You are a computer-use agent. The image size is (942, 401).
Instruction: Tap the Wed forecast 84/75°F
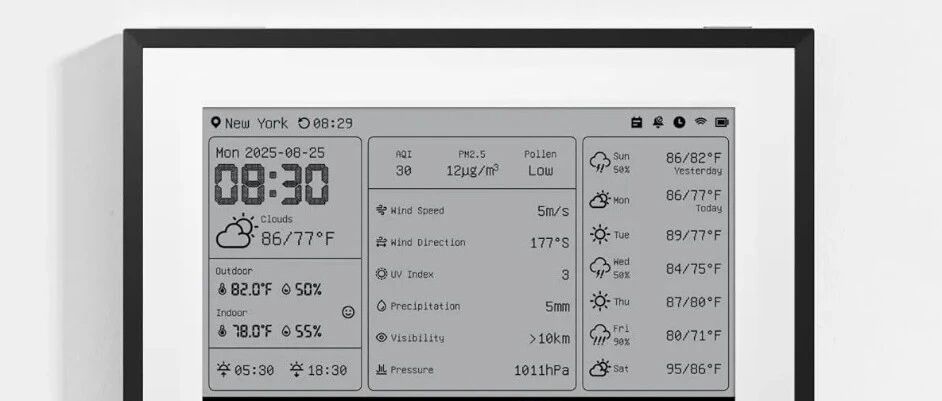coord(694,269)
